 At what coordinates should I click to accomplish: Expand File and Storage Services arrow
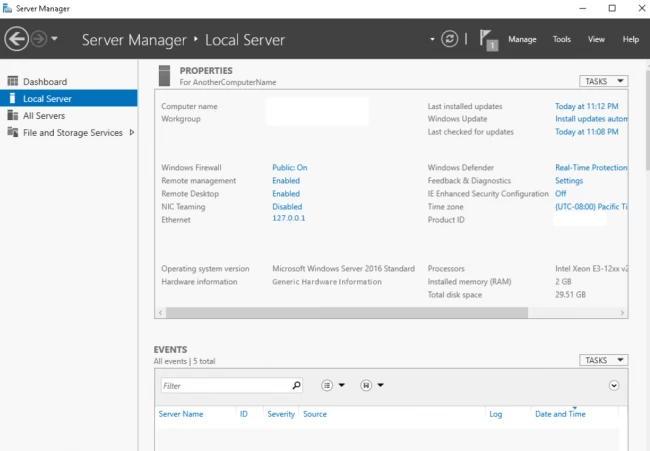click(132, 132)
